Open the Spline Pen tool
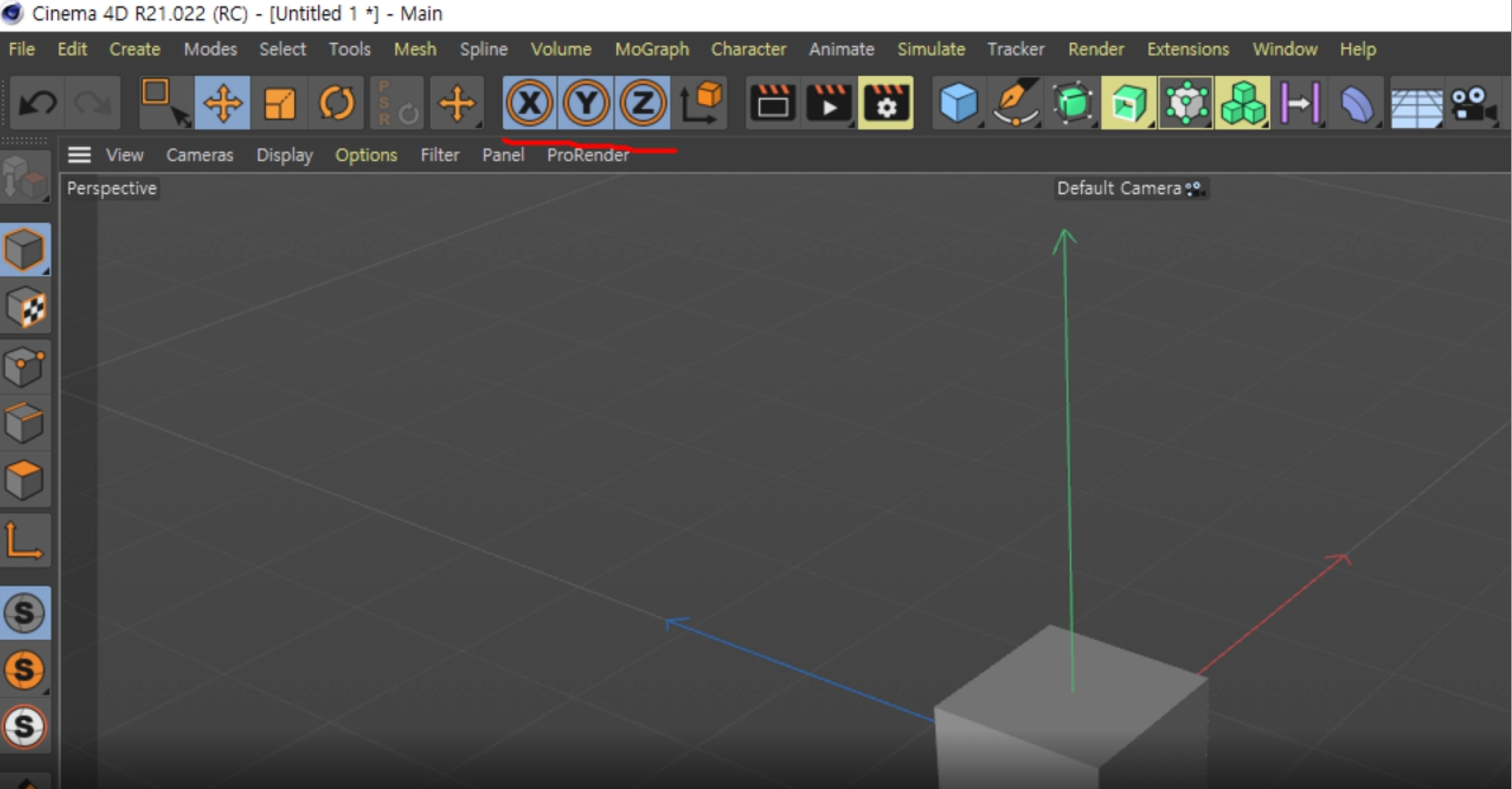The height and width of the screenshot is (789, 1512). coord(1016,102)
